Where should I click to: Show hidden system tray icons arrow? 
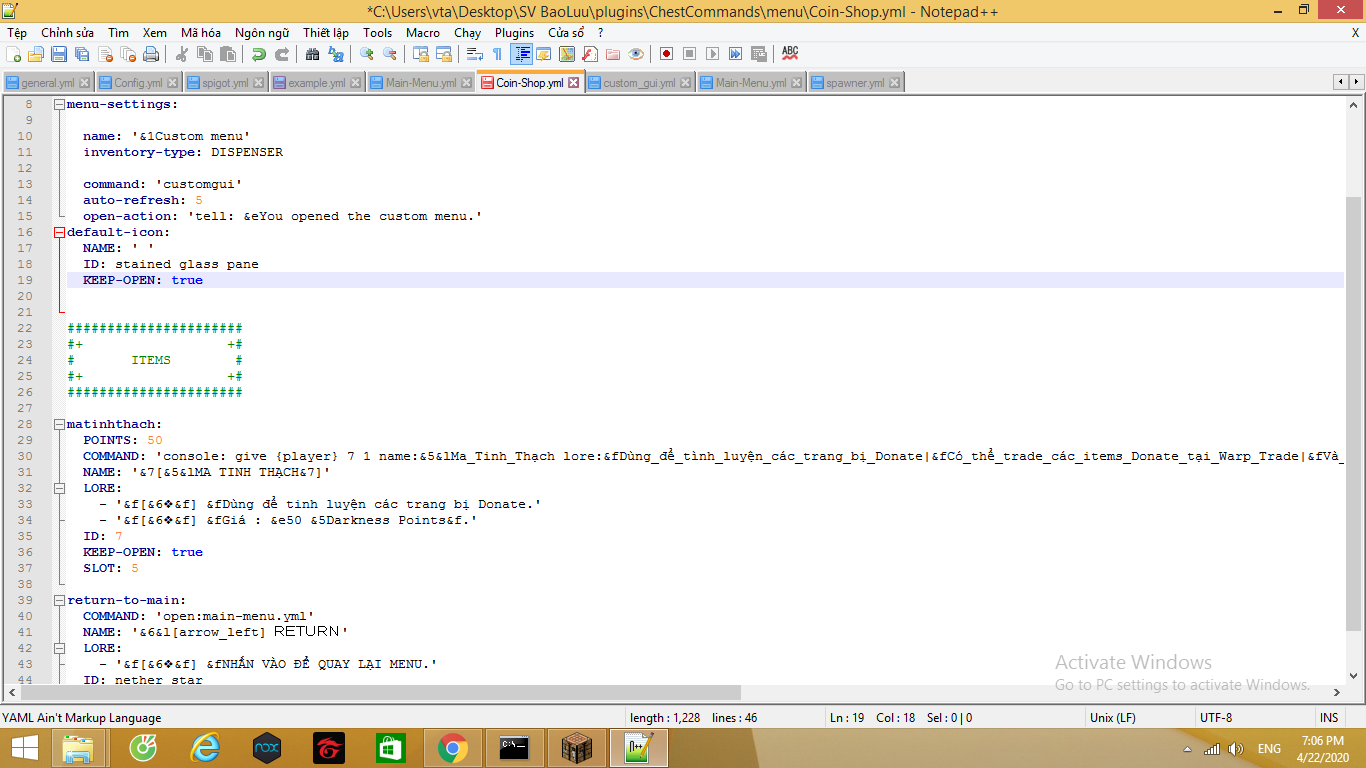pos(1187,749)
